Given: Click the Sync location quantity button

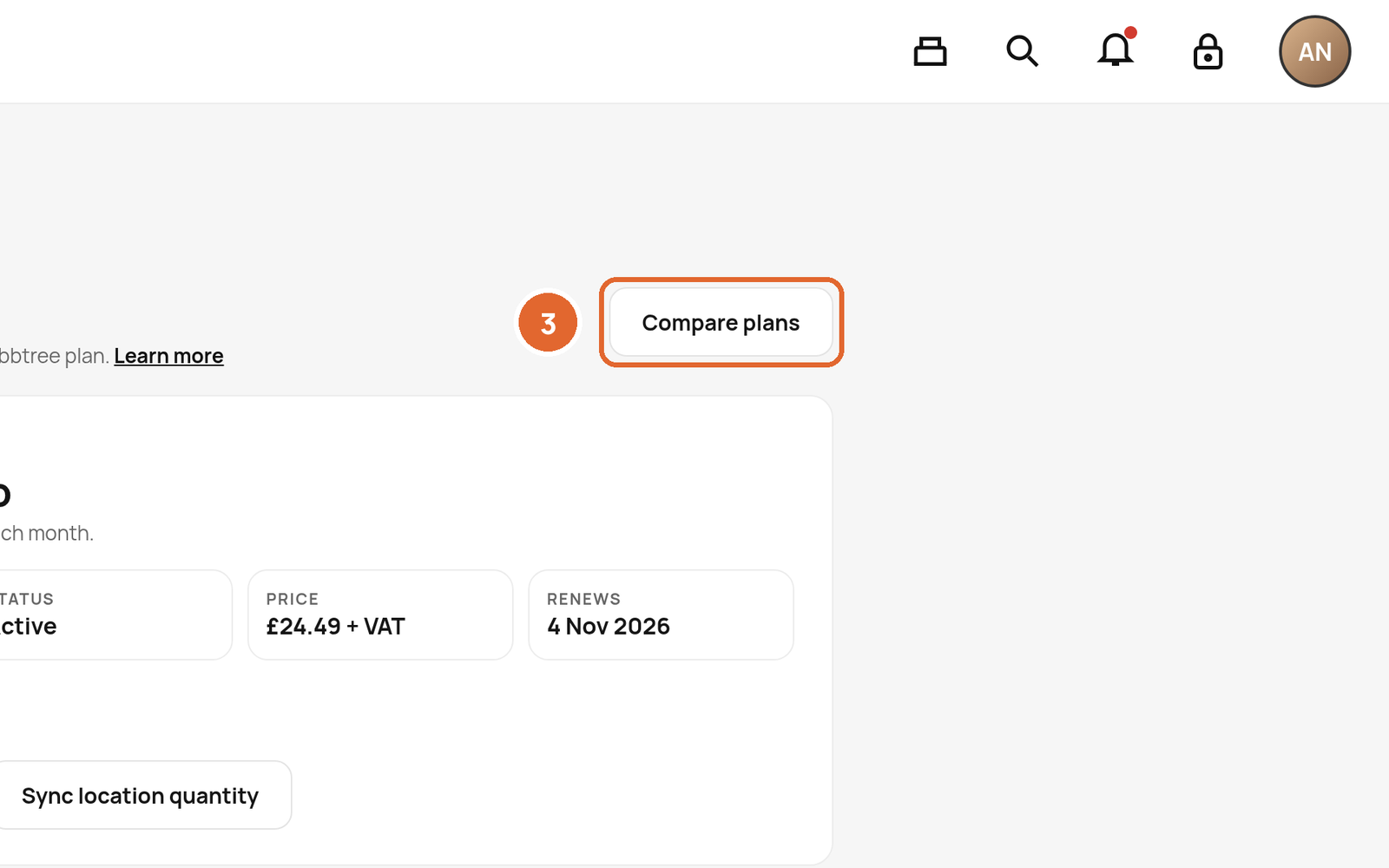Looking at the screenshot, I should [x=140, y=795].
